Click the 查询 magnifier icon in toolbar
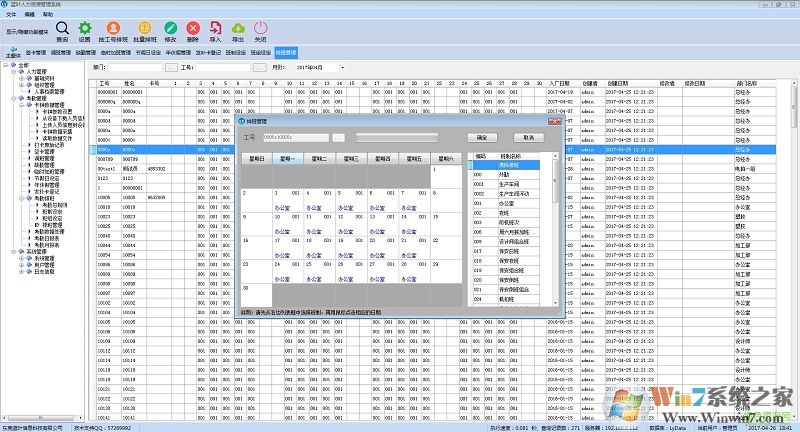Image resolution: width=800 pixels, height=432 pixels. pos(62,29)
